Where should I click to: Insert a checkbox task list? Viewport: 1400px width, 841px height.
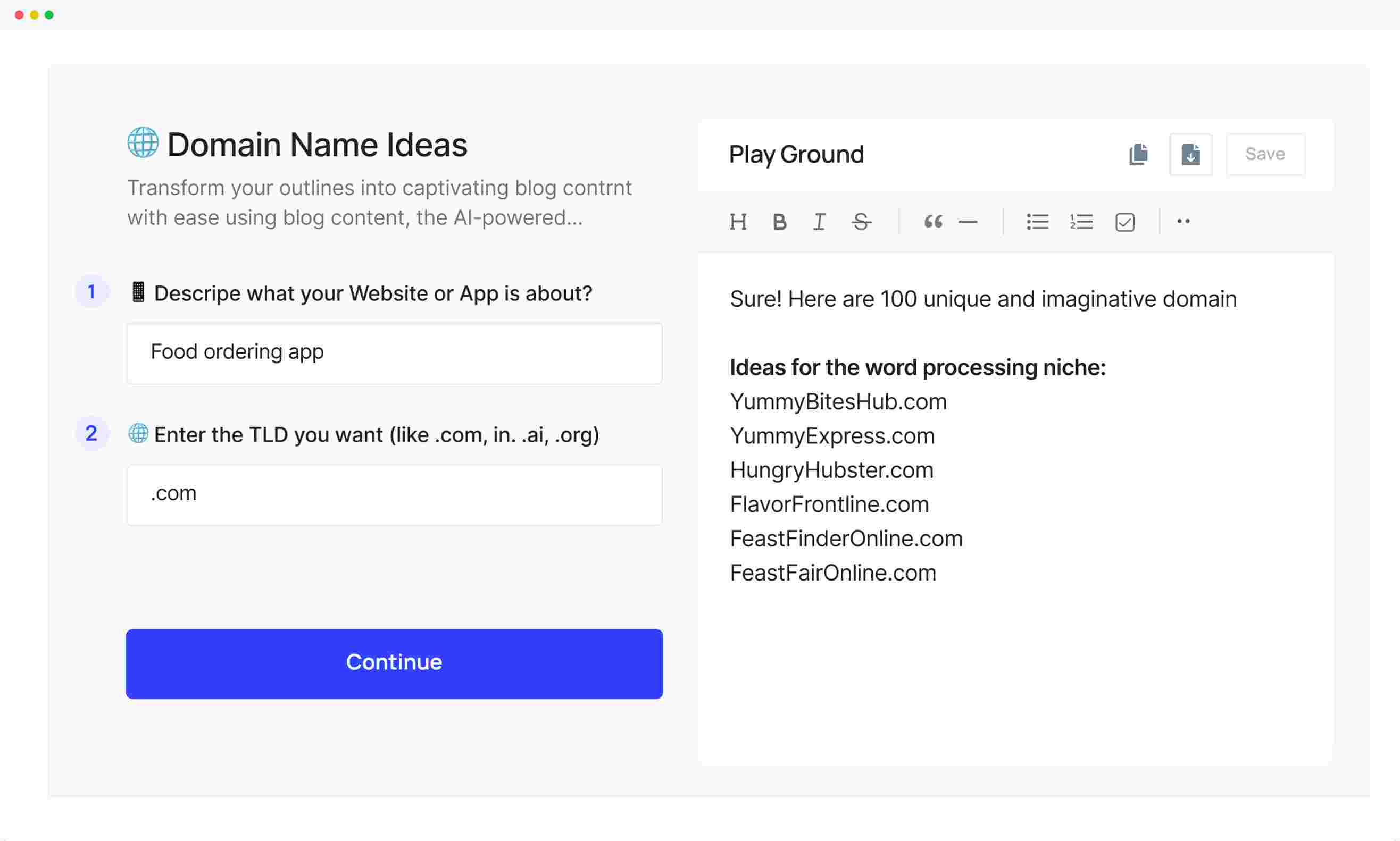1124,222
